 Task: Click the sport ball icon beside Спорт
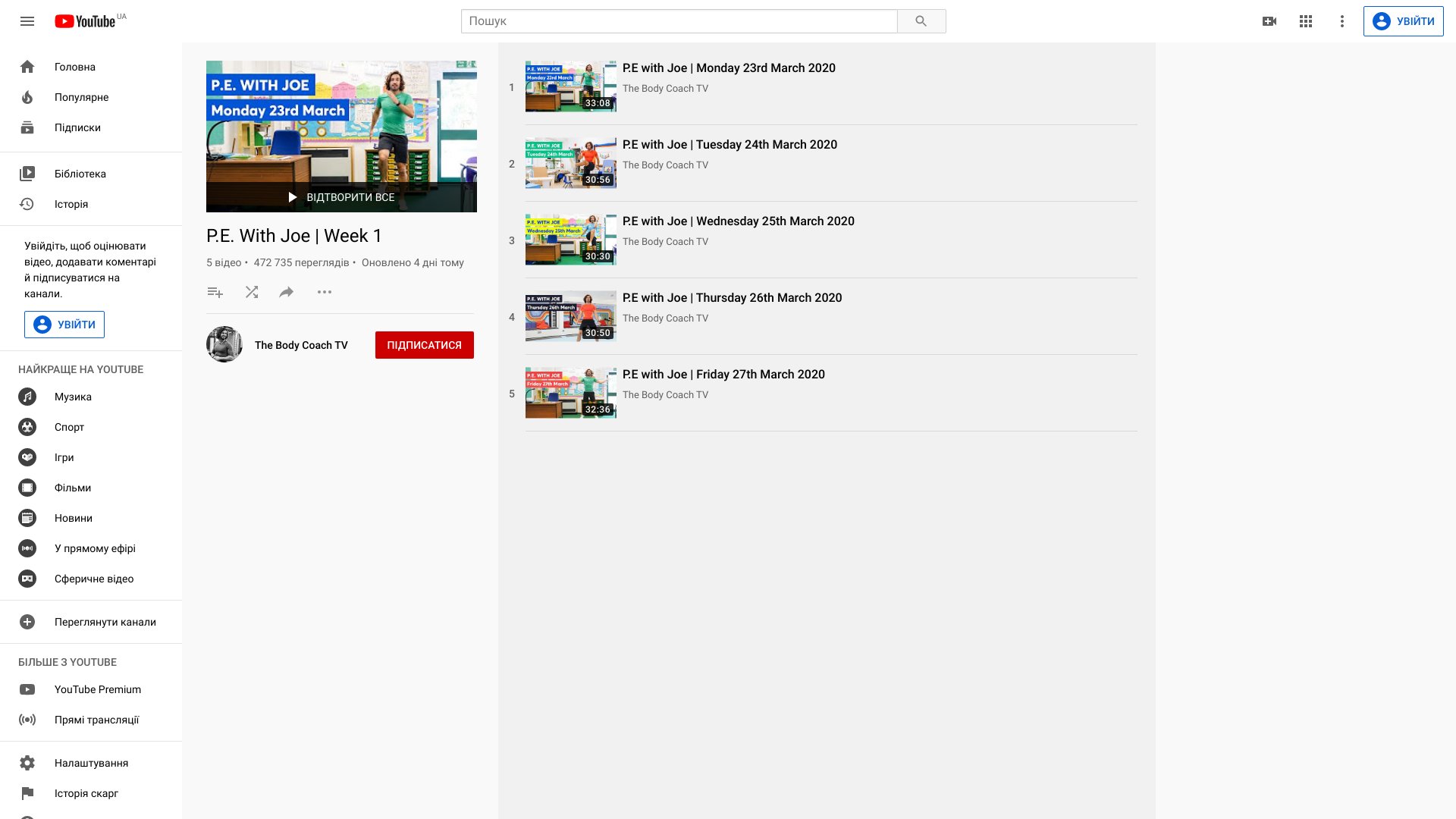27,427
